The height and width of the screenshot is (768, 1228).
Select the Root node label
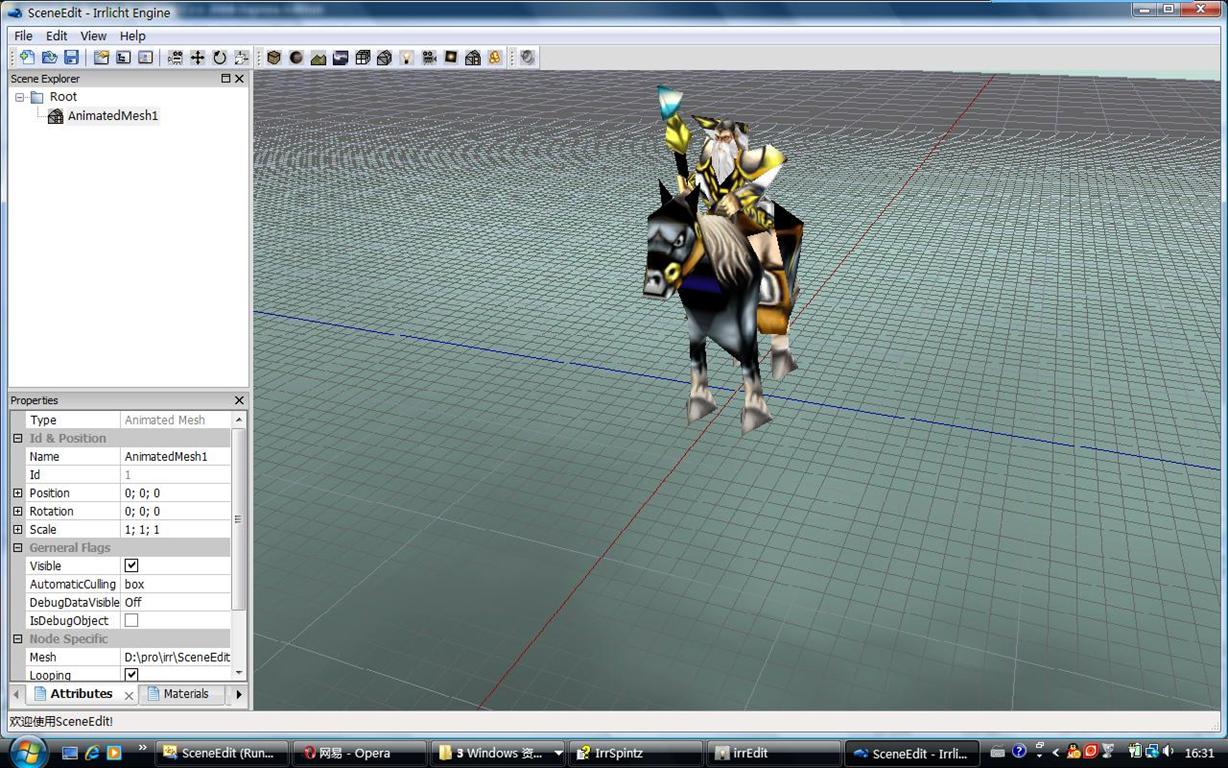63,97
